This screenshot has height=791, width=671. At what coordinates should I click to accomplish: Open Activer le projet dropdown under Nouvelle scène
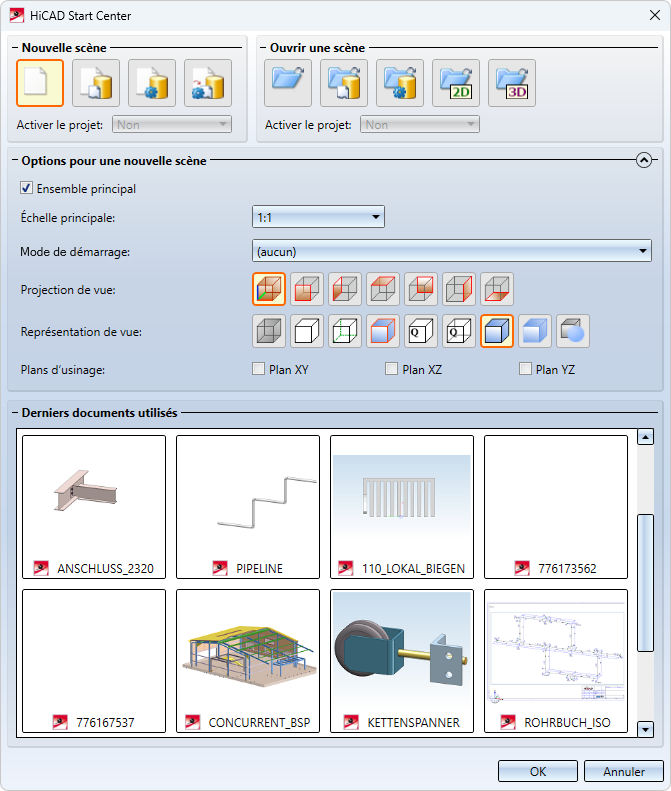pyautogui.click(x=172, y=124)
